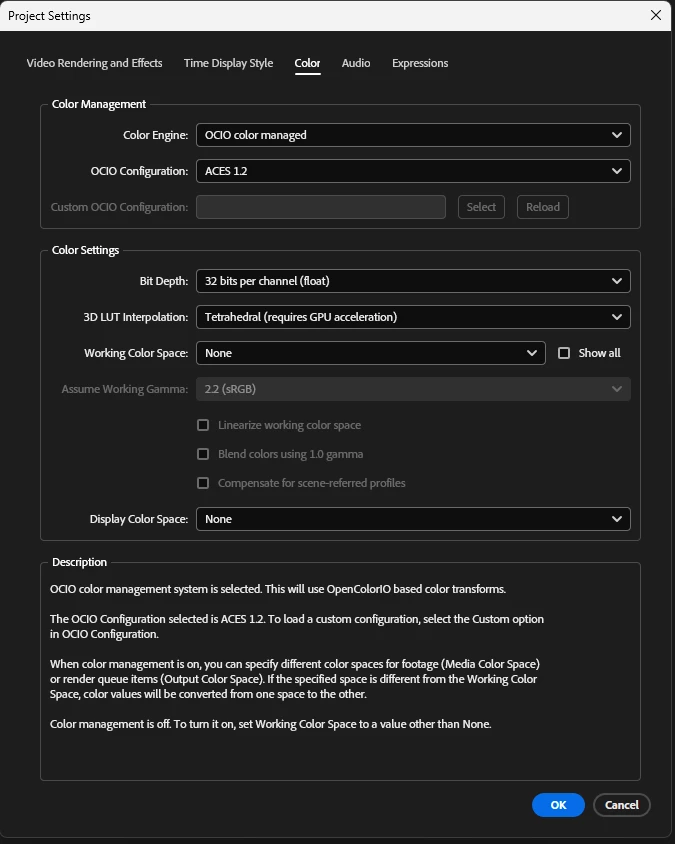Change the 3D LUT Interpolation setting

pos(413,317)
